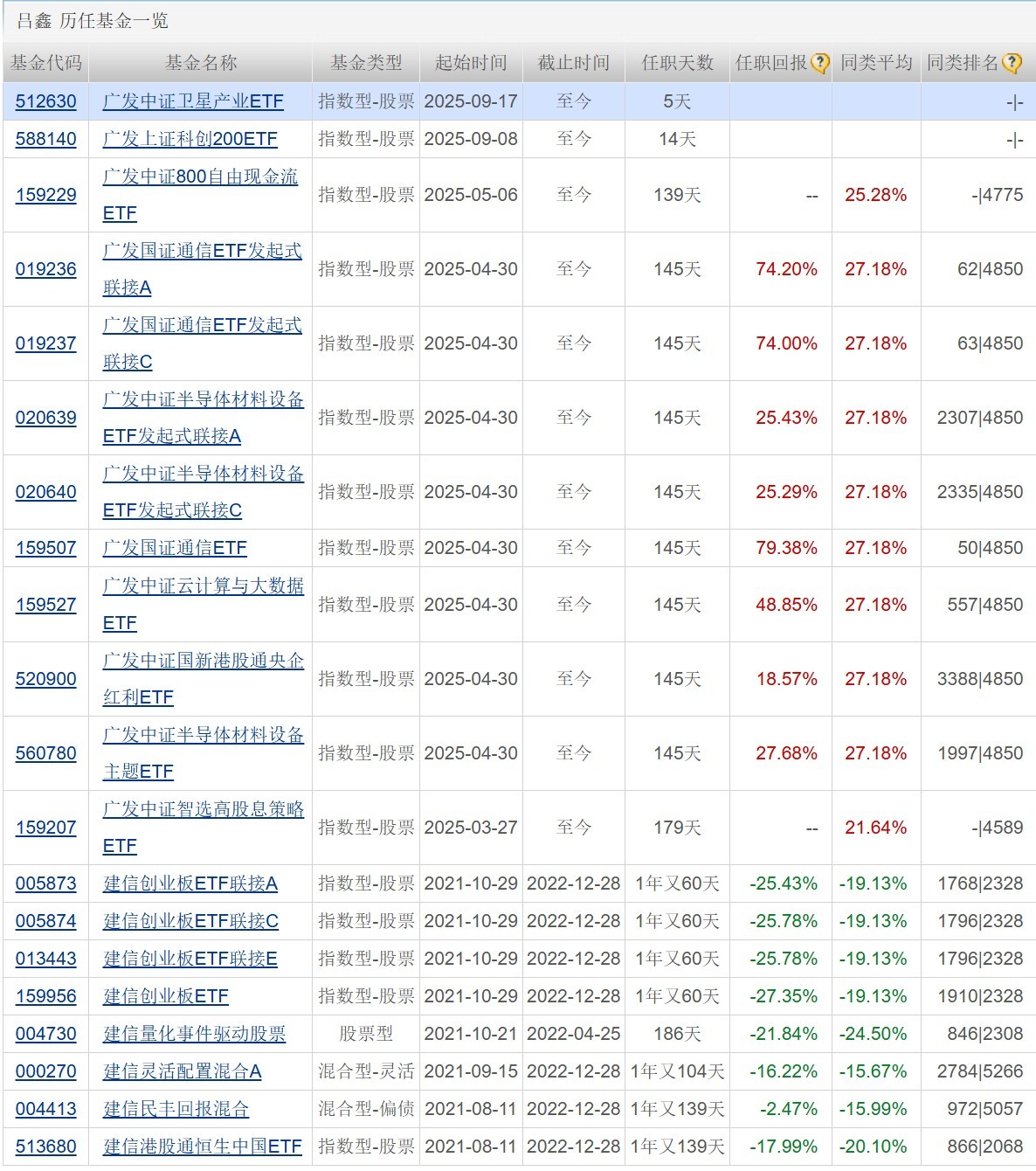The image size is (1036, 1171).
Task: Open the 广发中证智选高股息策略ETF link
Action: click(x=204, y=828)
